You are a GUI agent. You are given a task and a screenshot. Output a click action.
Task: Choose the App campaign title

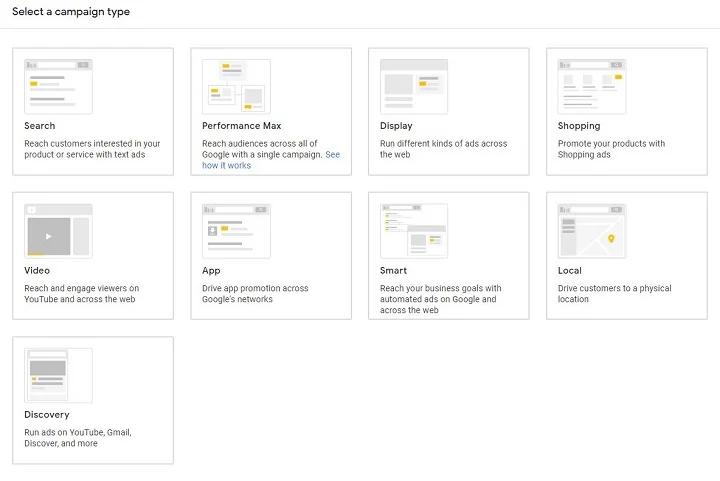coord(211,271)
